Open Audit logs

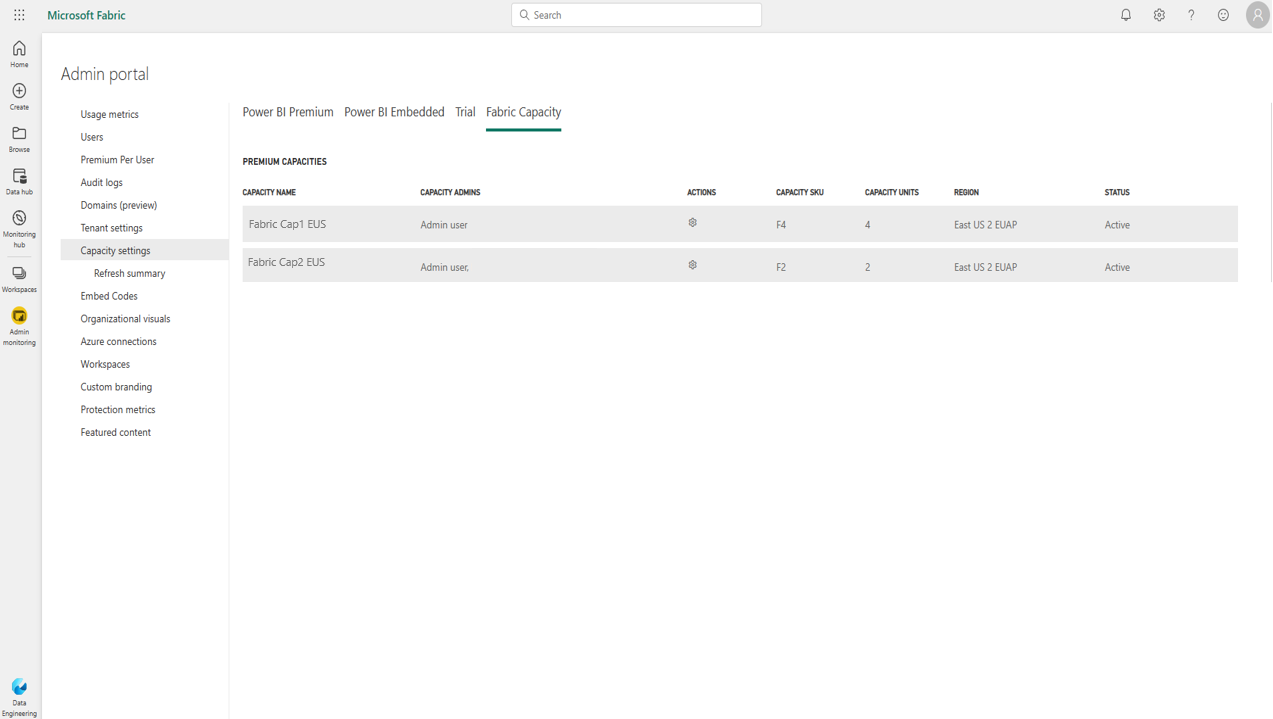click(102, 183)
